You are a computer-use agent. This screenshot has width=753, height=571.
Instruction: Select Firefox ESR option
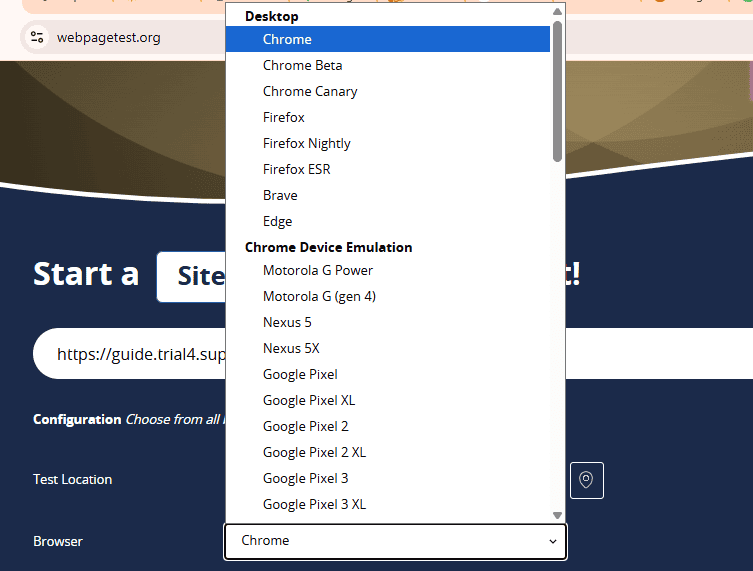(388, 169)
